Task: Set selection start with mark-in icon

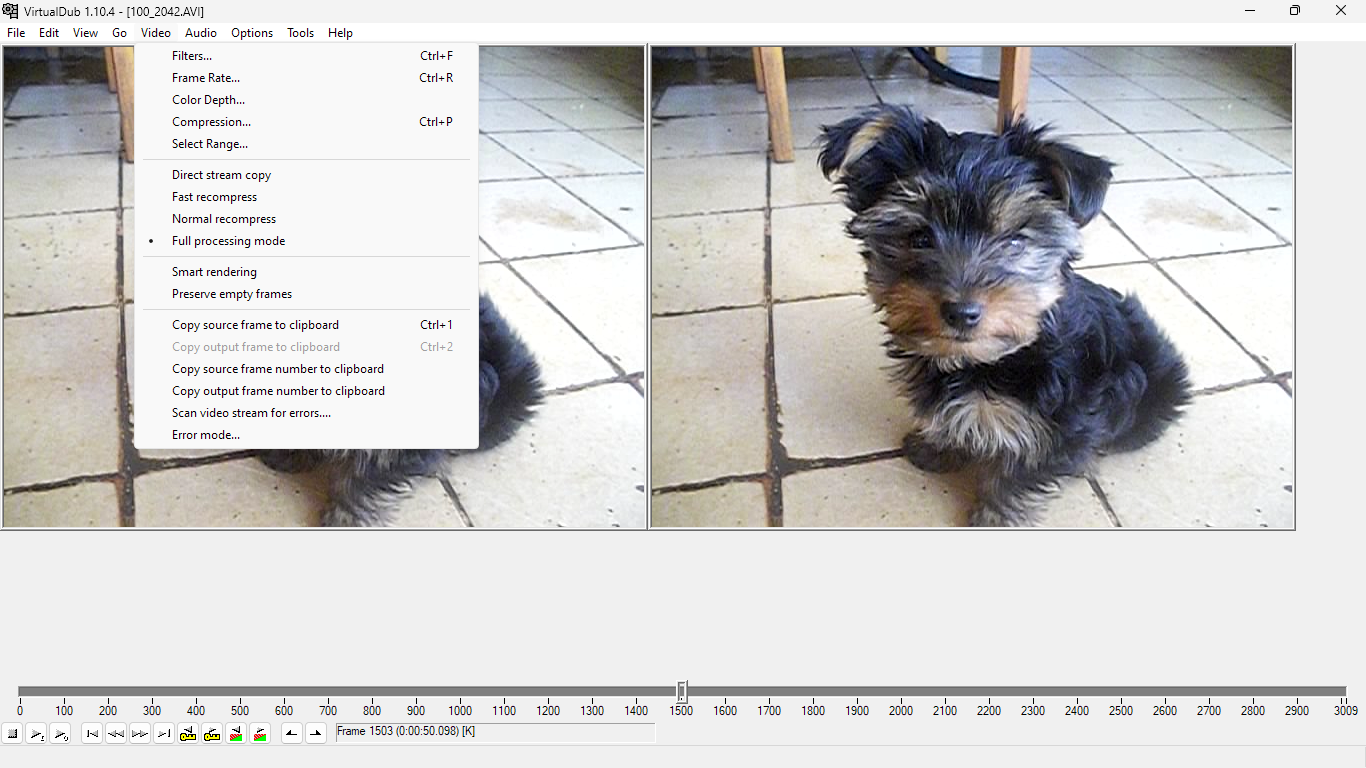Action: (291, 734)
